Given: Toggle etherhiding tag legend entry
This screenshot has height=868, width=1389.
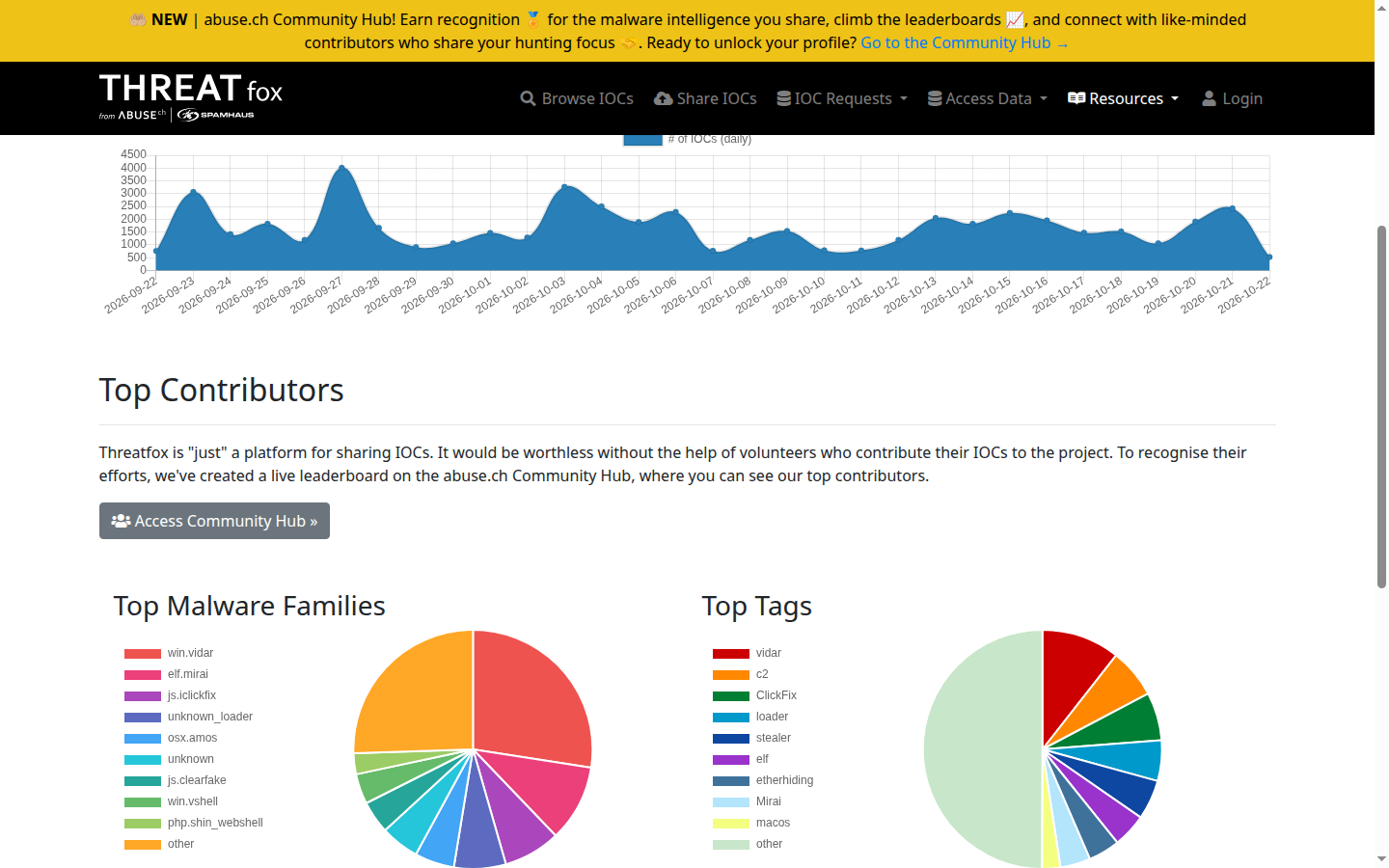Looking at the screenshot, I should (763, 780).
